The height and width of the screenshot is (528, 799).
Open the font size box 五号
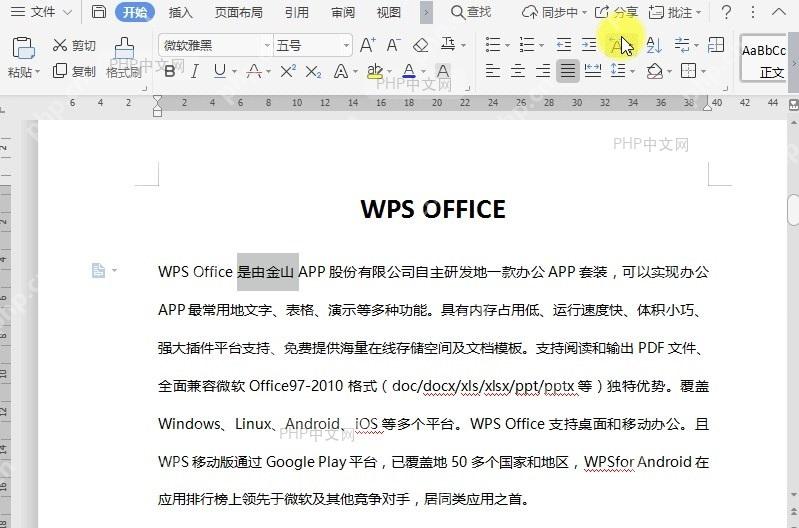(x=312, y=45)
